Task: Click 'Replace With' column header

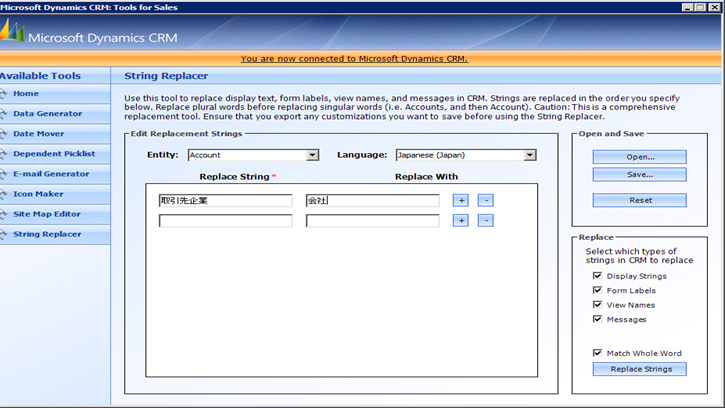Action: [x=426, y=177]
